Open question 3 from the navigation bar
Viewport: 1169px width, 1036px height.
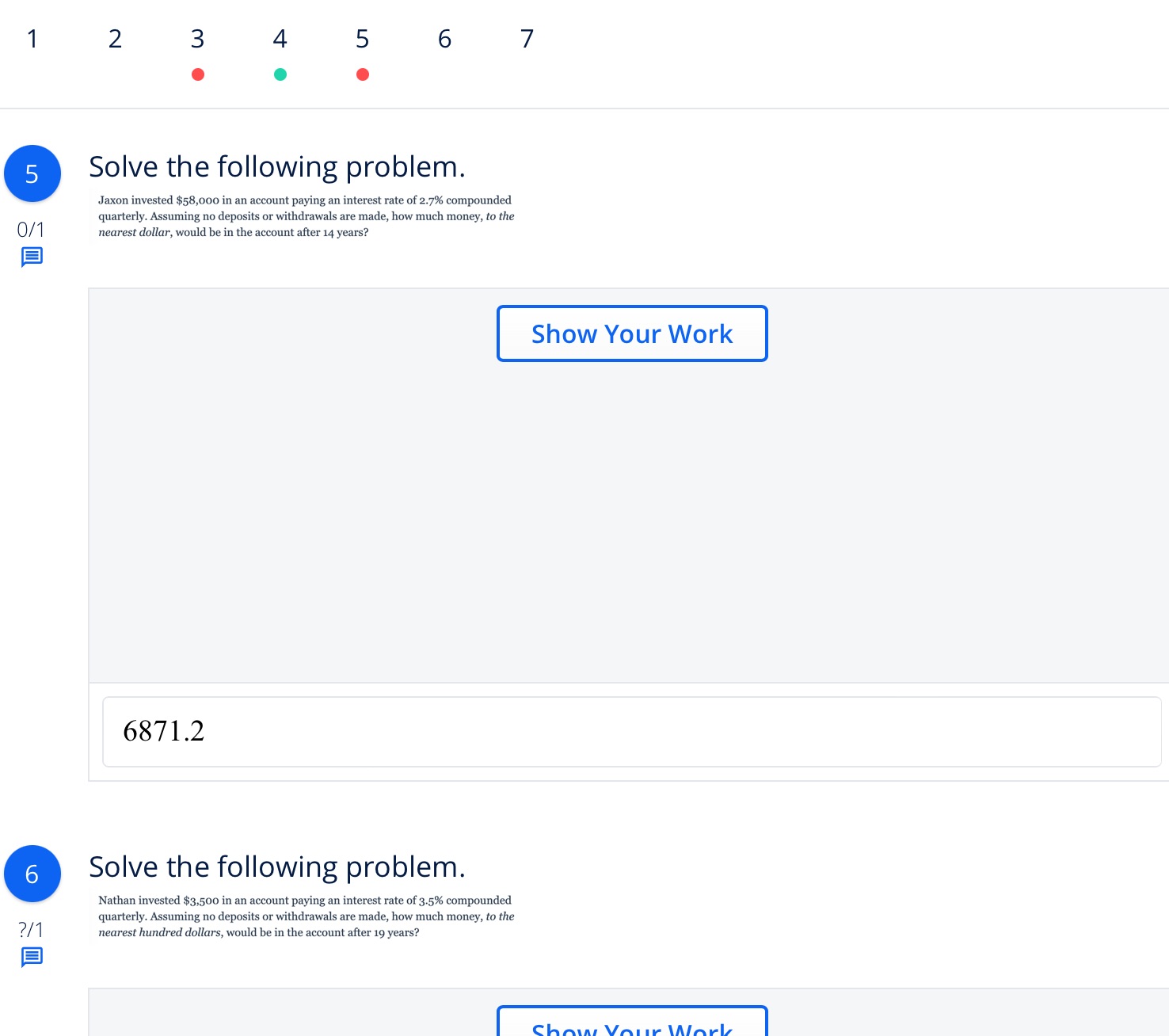click(197, 38)
